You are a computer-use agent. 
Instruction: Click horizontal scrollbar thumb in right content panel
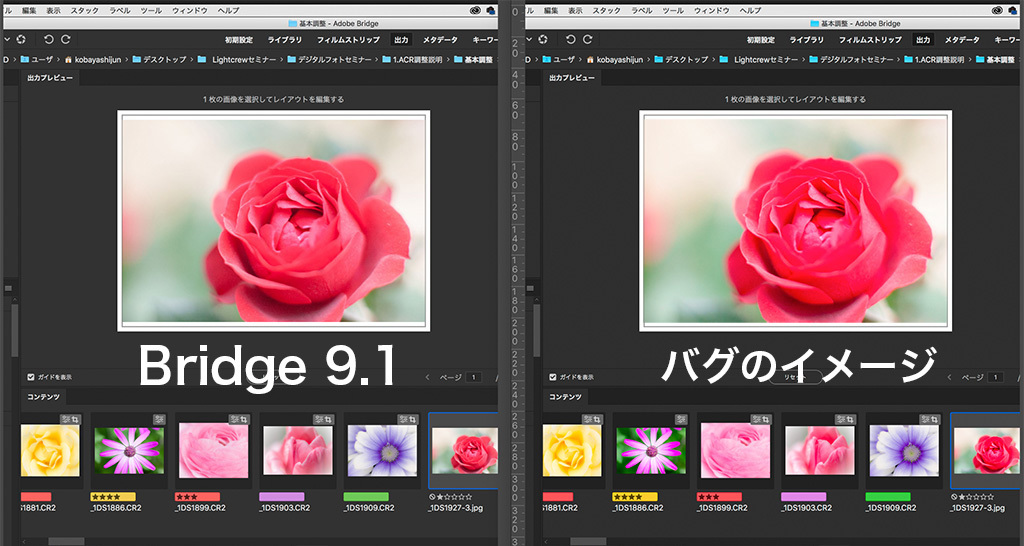(x=588, y=541)
